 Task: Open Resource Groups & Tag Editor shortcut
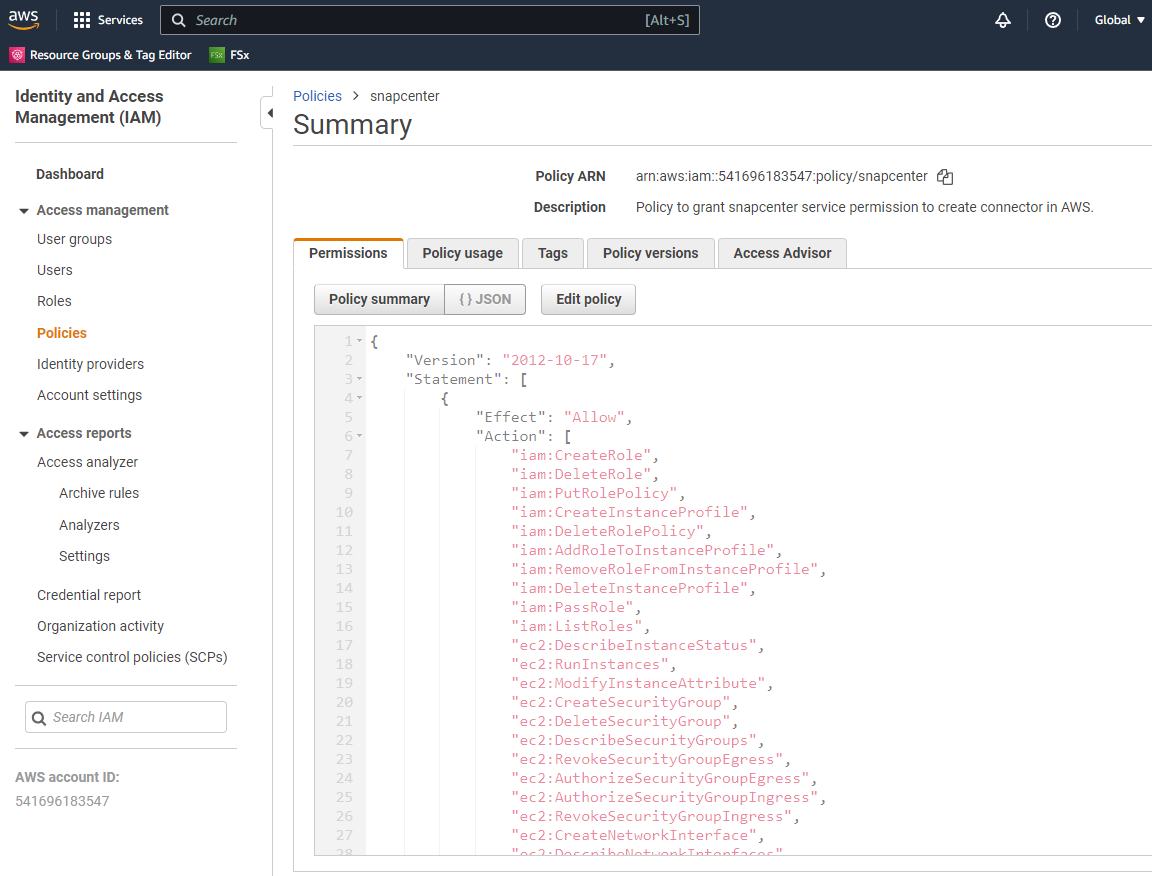[x=100, y=55]
